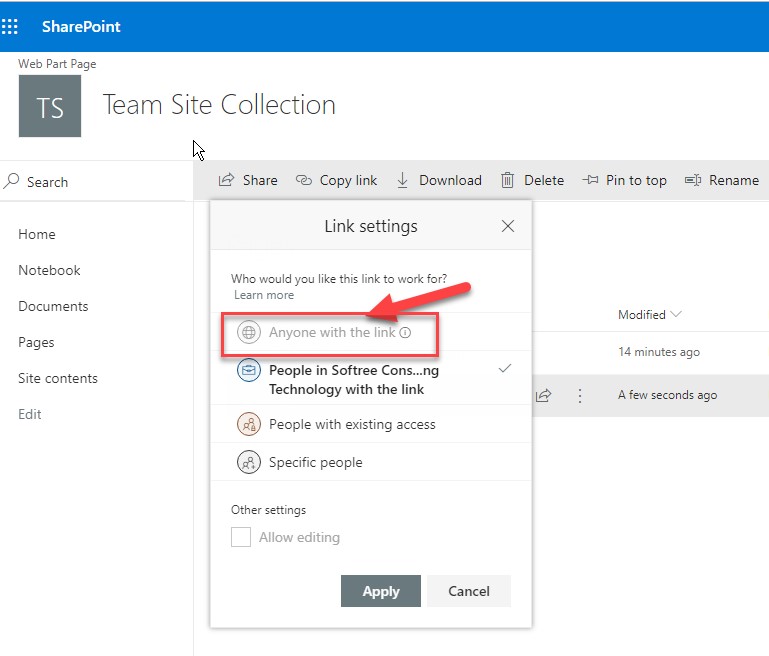This screenshot has height=656, width=769.
Task: Click Pin to top in toolbar
Action: [x=624, y=180]
